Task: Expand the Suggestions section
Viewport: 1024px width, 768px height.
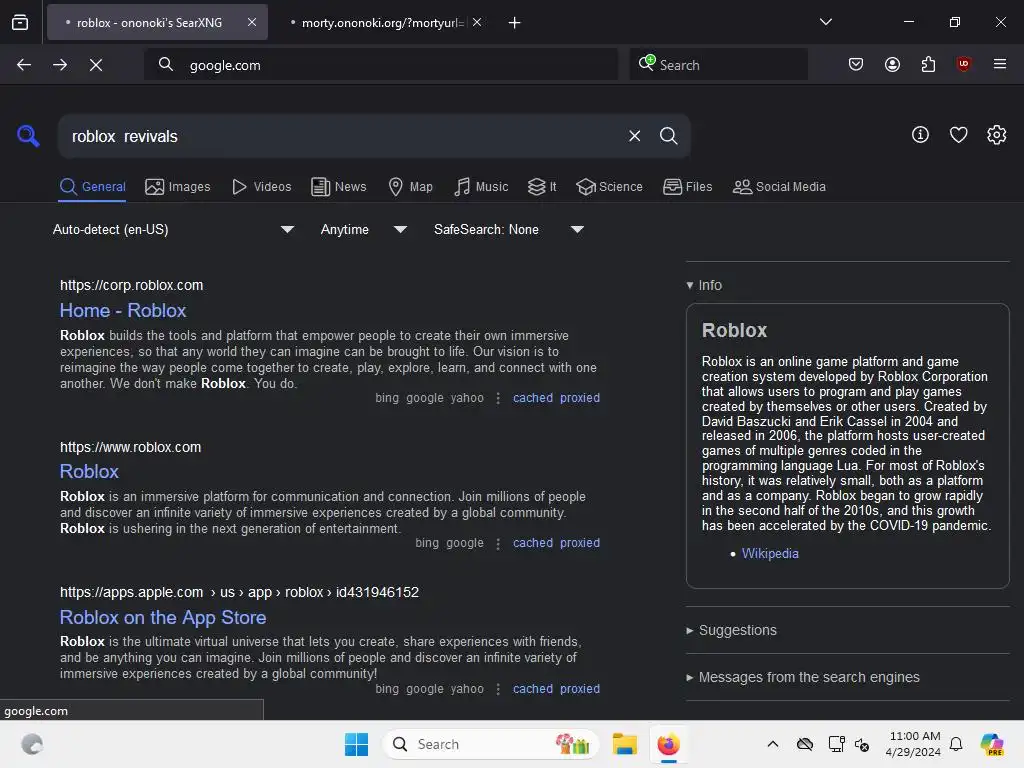Action: click(731, 630)
